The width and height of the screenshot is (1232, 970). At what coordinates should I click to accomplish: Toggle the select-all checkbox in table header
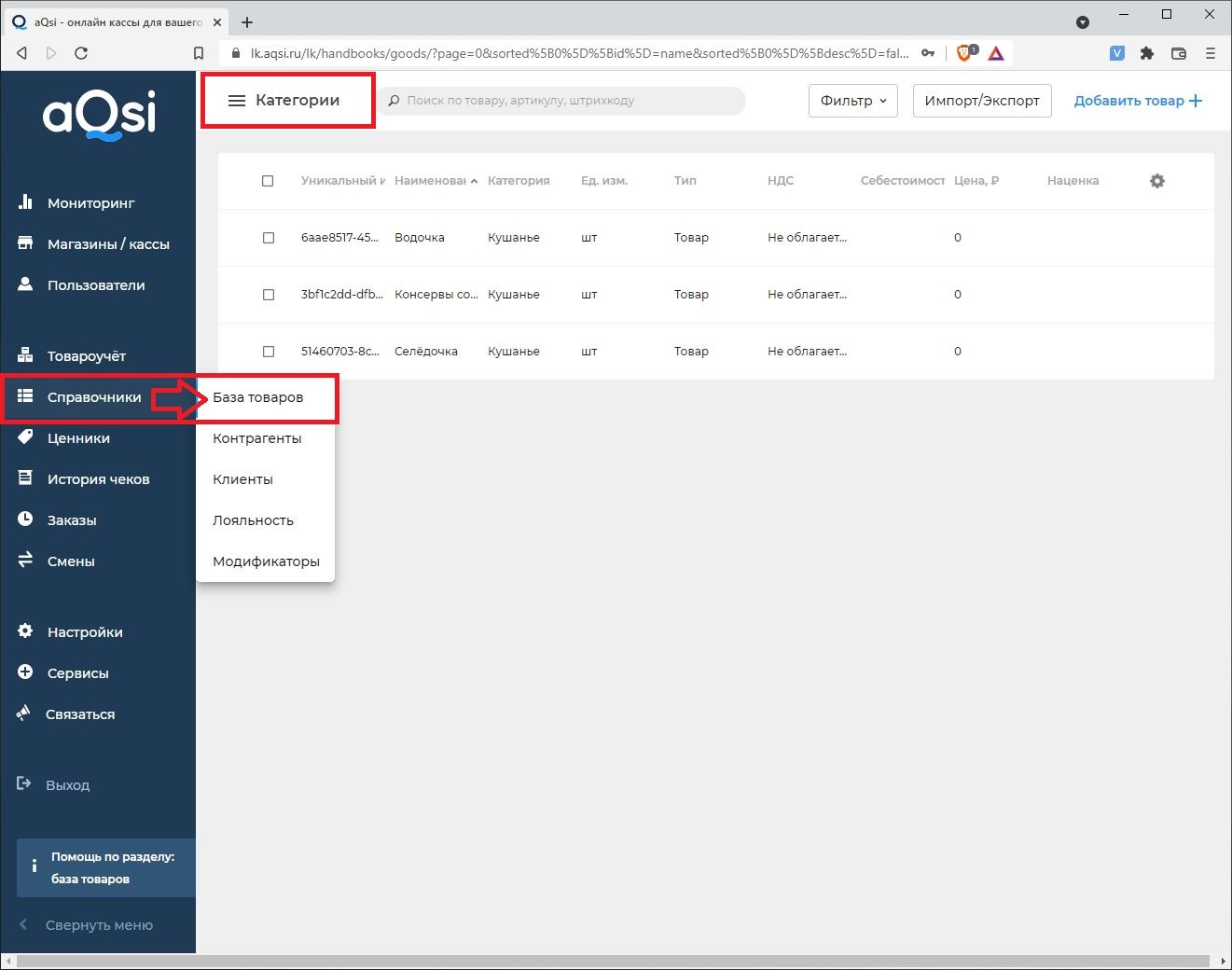(268, 181)
